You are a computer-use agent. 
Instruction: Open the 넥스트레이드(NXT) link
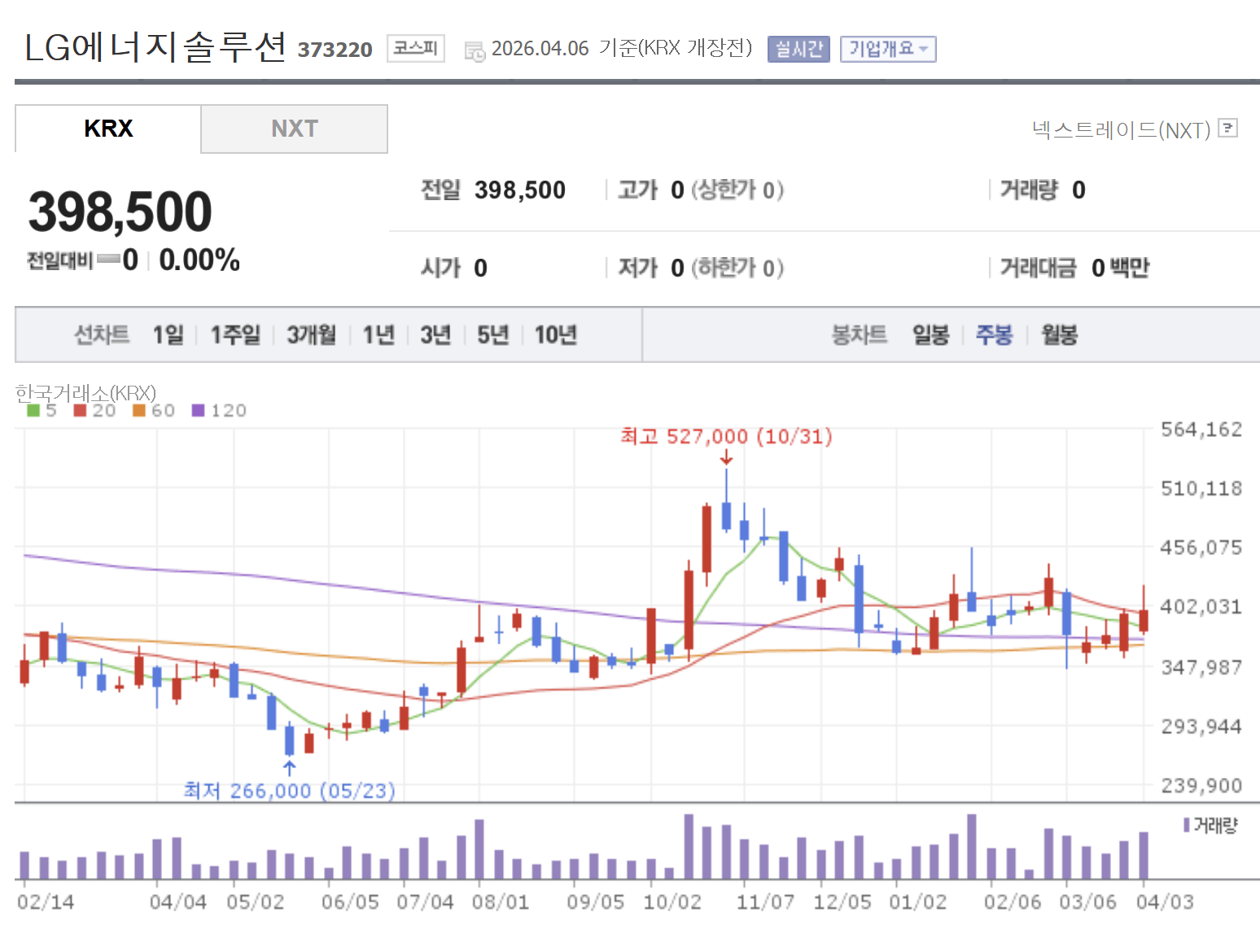pyautogui.click(x=1122, y=129)
